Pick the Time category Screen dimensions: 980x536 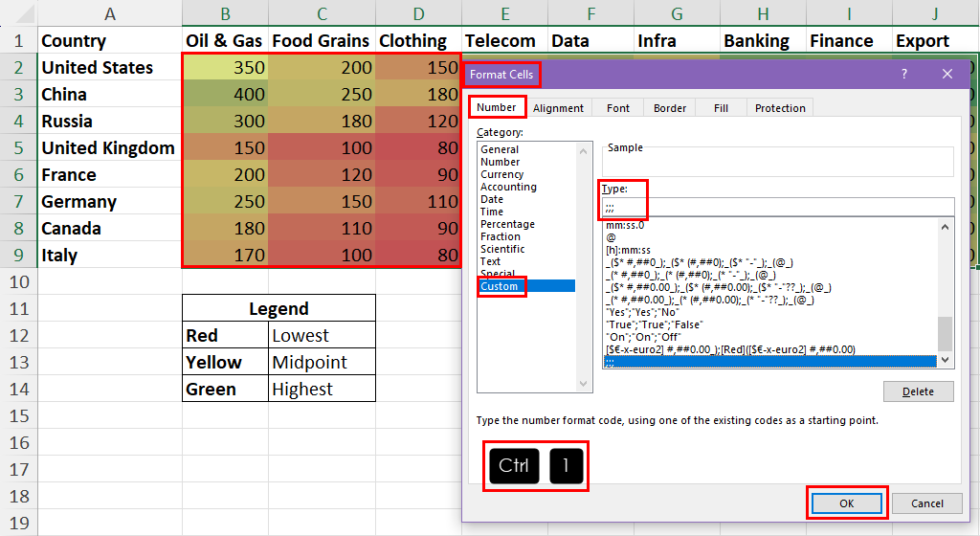click(492, 212)
